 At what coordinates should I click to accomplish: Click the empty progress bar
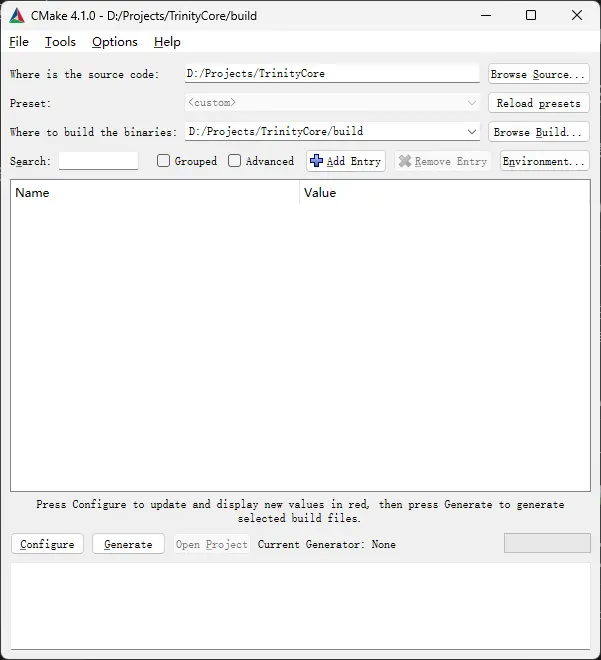(547, 543)
